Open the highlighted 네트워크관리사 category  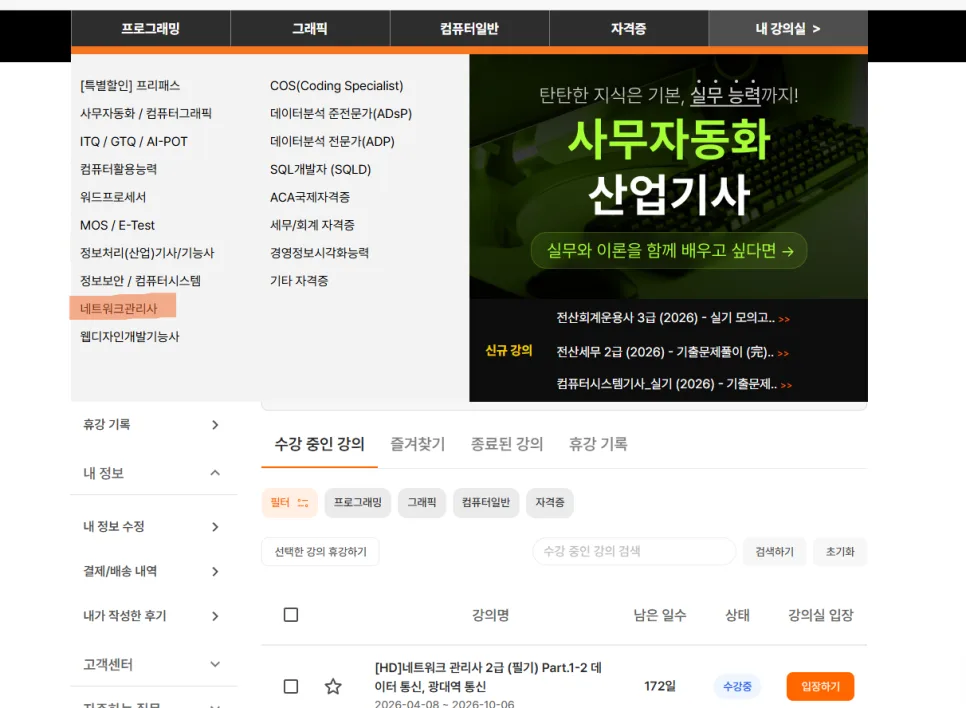click(x=119, y=308)
